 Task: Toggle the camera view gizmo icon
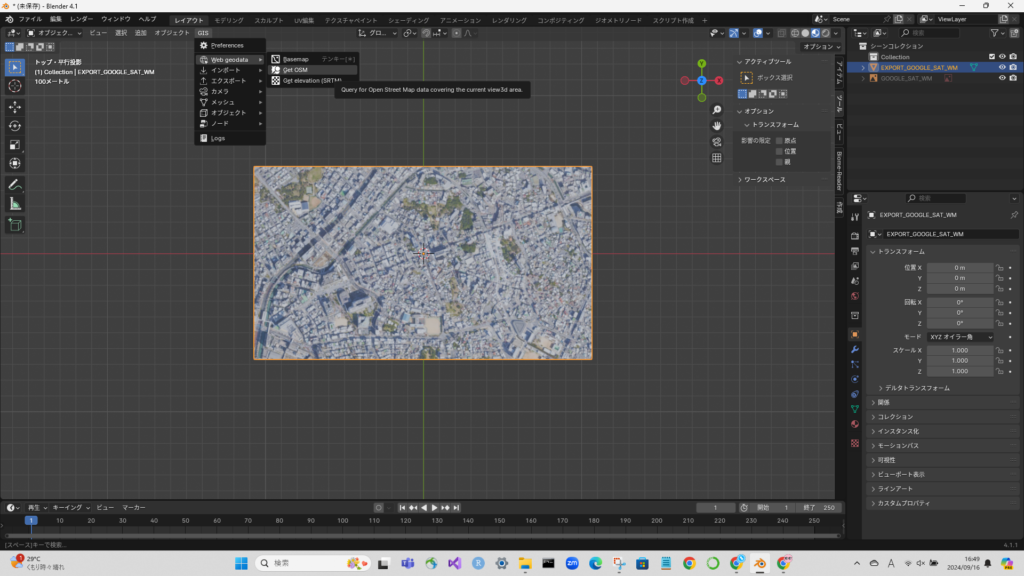(717, 142)
